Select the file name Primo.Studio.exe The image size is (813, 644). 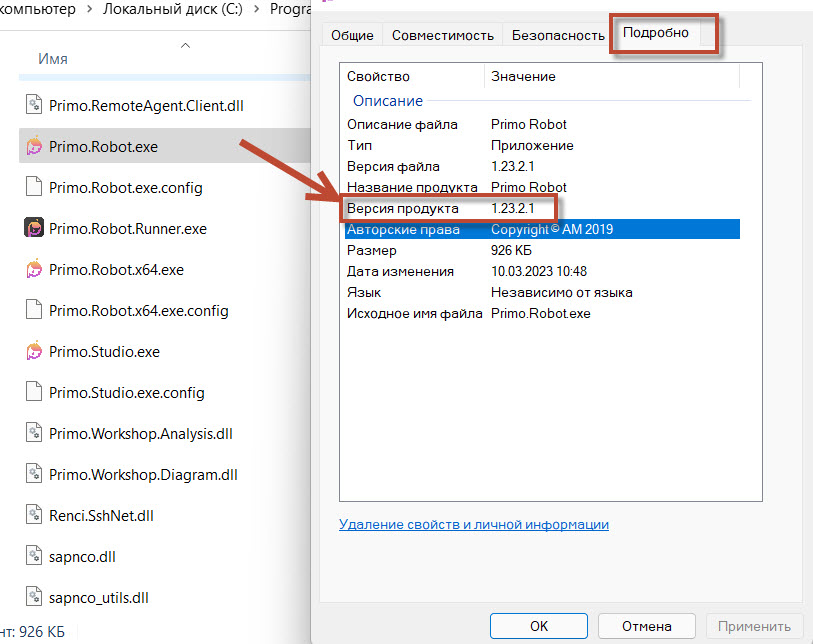(x=104, y=351)
